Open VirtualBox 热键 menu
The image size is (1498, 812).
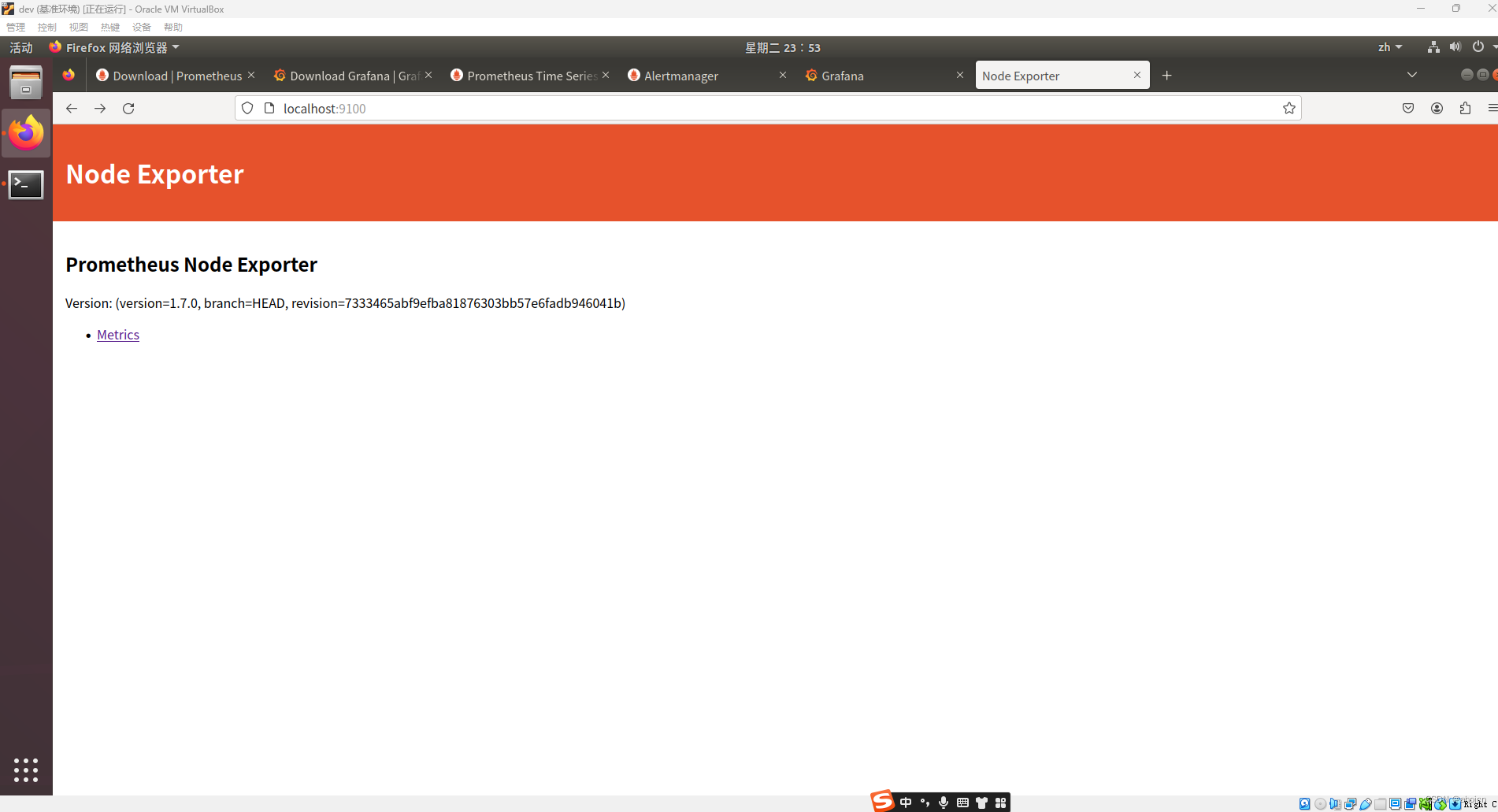click(110, 28)
